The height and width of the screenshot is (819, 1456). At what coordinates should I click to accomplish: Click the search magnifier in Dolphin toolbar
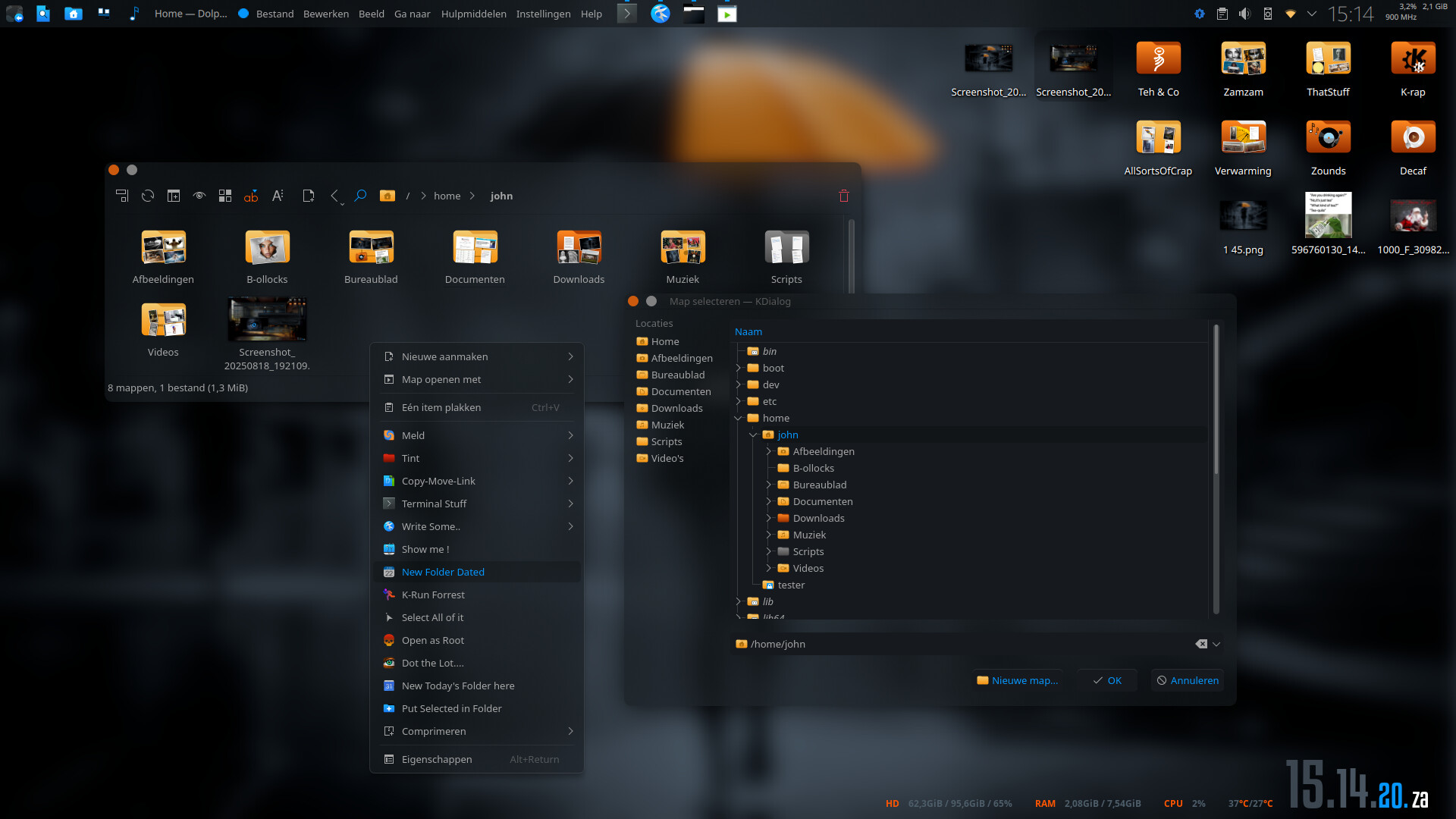pos(360,196)
